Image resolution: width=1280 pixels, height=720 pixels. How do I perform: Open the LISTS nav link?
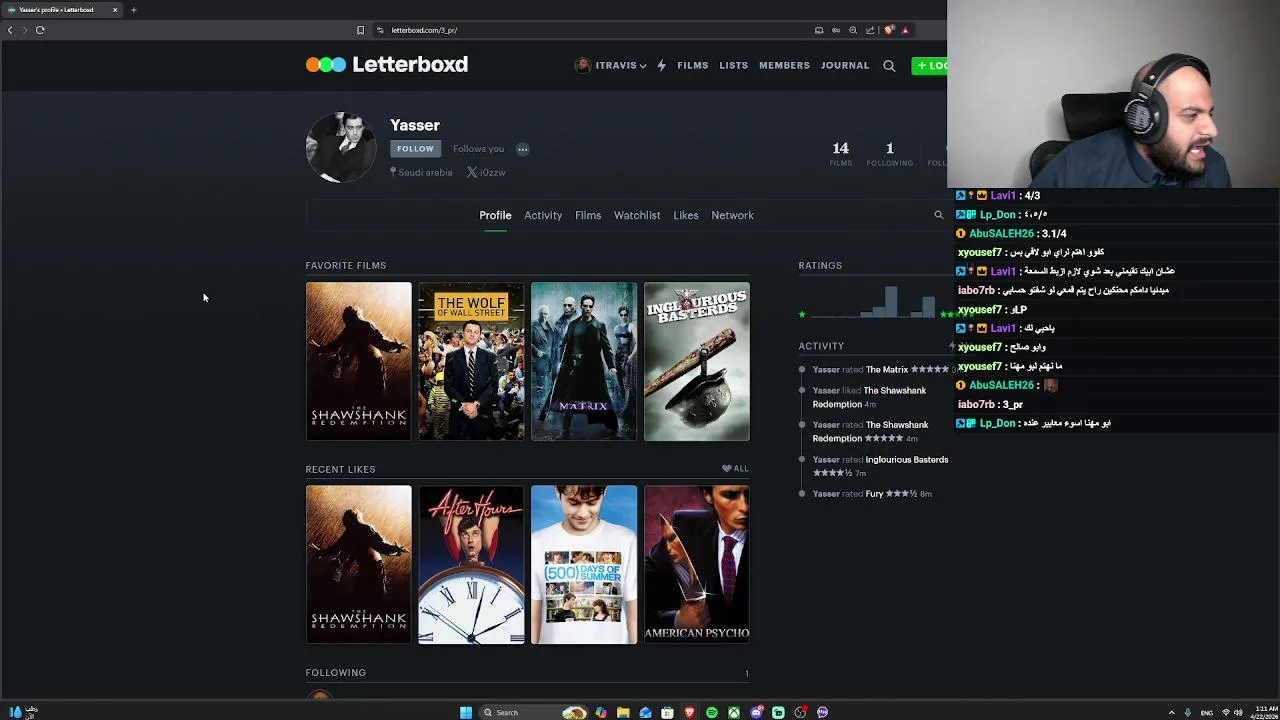tap(733, 65)
